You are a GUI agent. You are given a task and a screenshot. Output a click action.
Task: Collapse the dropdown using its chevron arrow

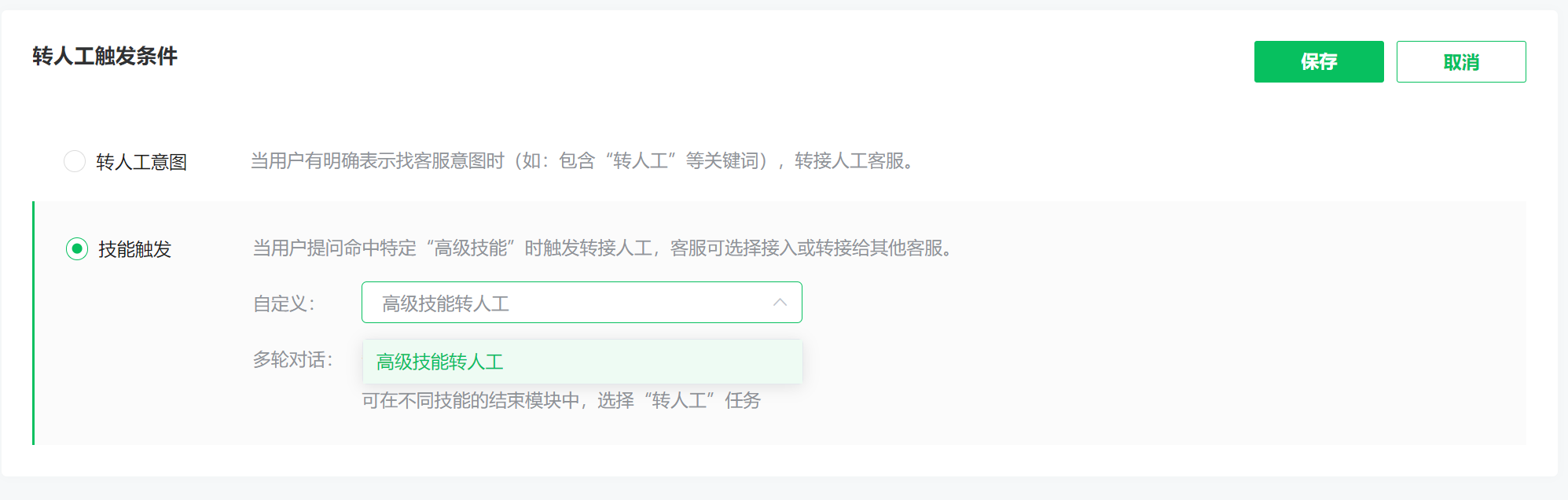pos(780,303)
